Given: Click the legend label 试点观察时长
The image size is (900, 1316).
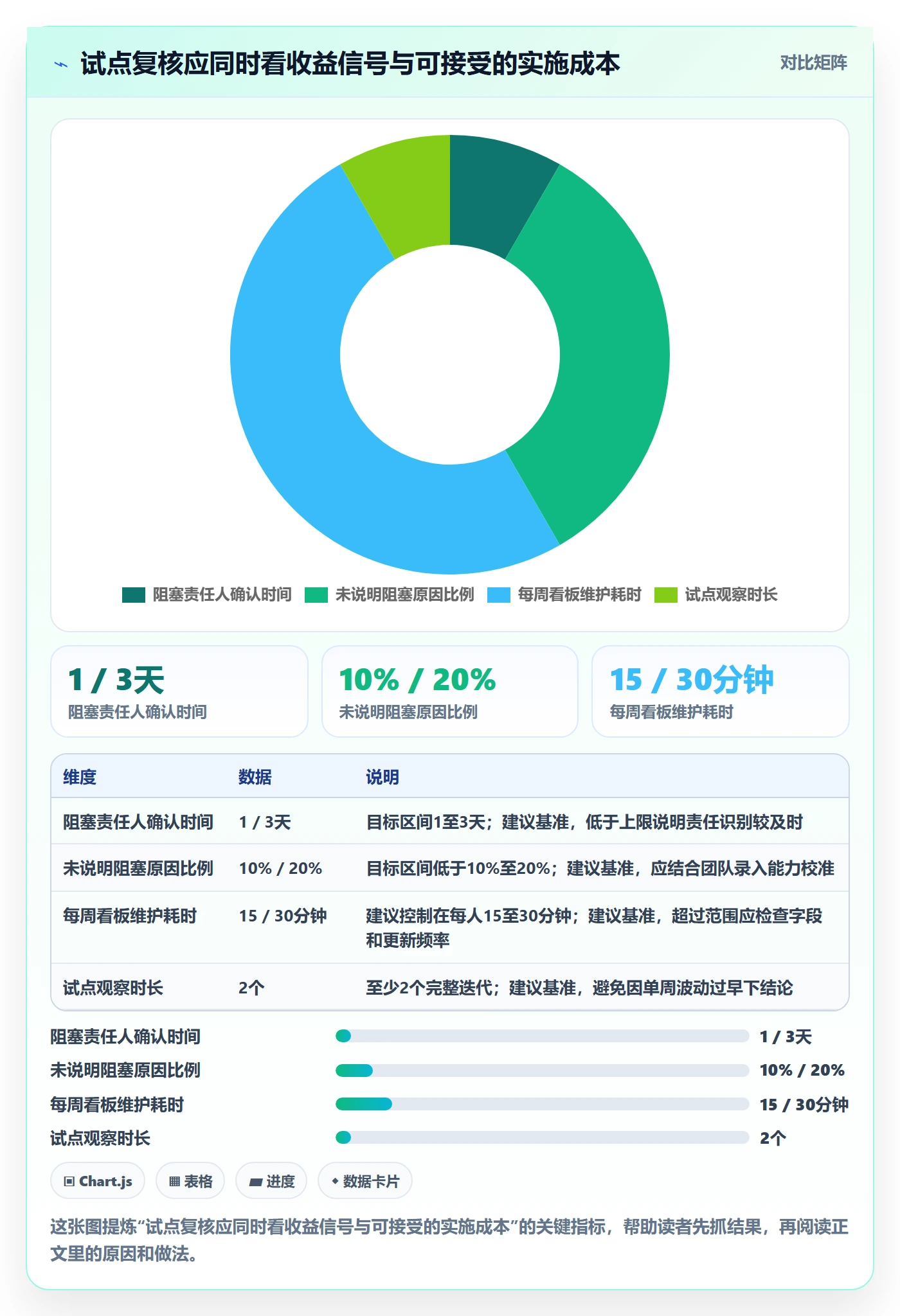Looking at the screenshot, I should pos(732,595).
